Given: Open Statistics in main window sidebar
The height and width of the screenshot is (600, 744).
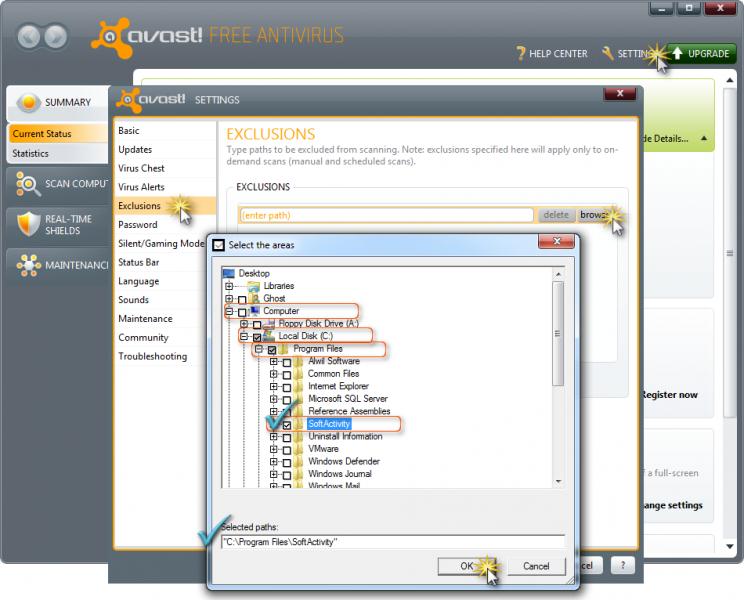Looking at the screenshot, I should (x=30, y=153).
